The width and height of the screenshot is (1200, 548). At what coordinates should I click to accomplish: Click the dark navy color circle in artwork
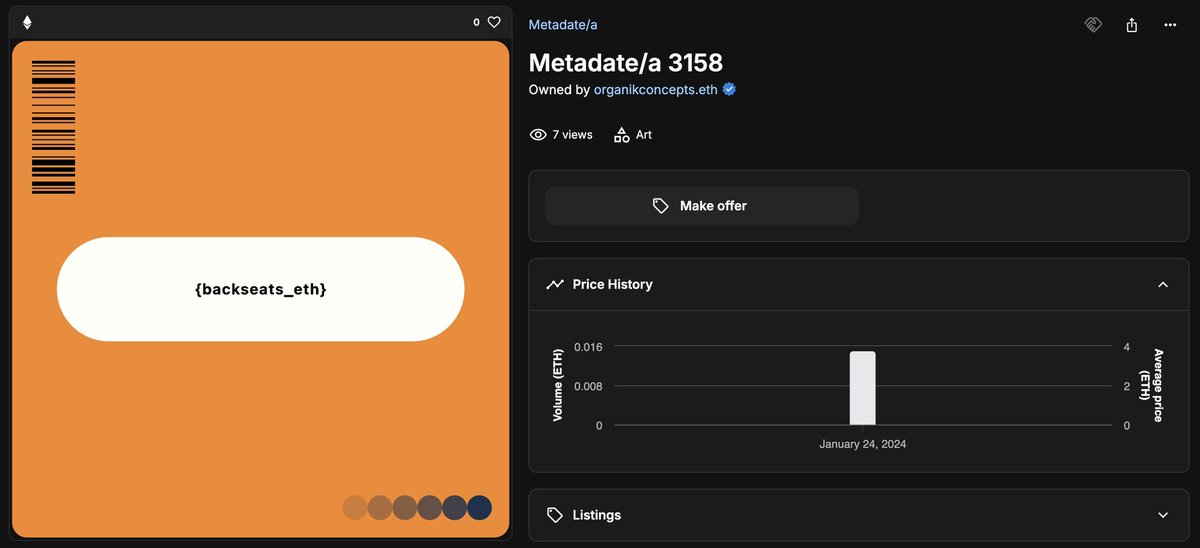pos(480,507)
